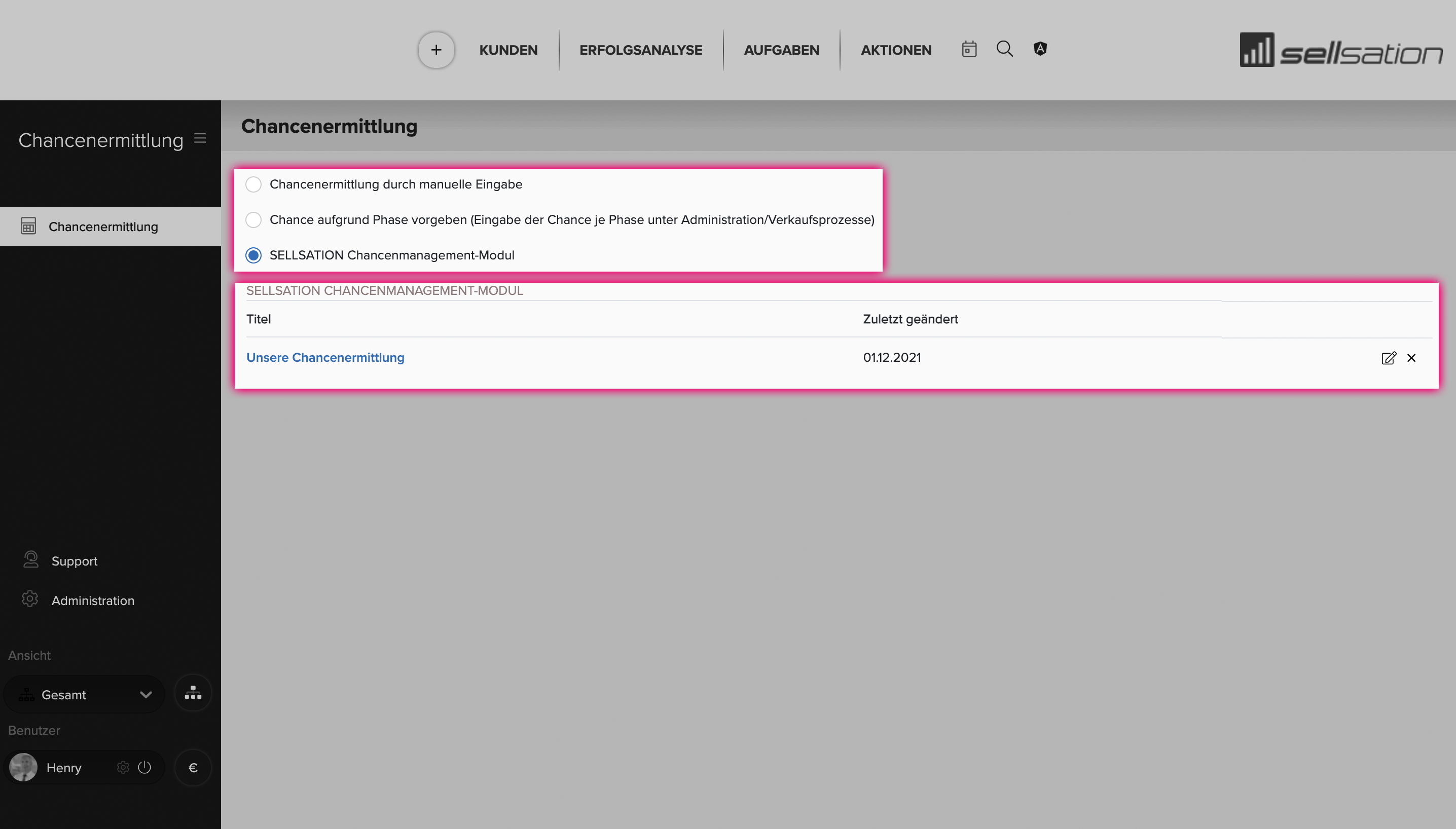Click the sellsation logo
Screen dimensions: 1456x829
tap(1341, 50)
